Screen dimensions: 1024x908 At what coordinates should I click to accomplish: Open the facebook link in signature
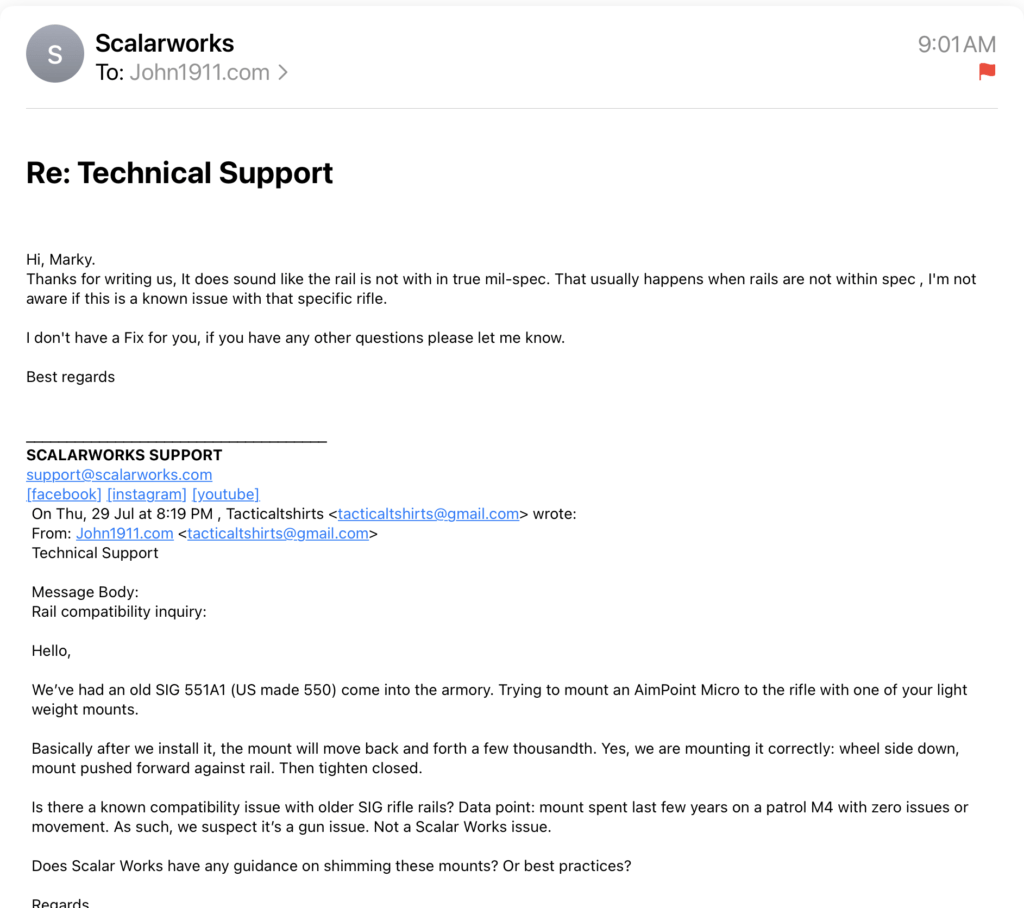(64, 494)
